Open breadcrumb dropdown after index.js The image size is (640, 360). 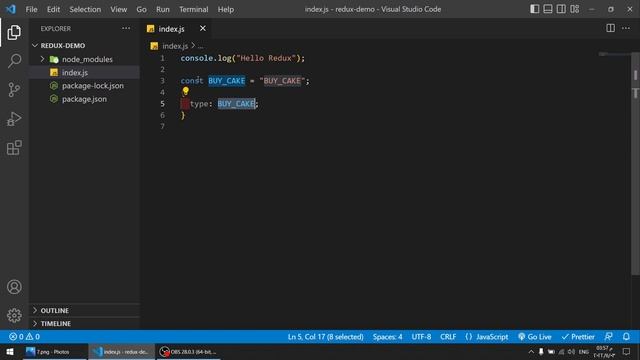pos(200,46)
